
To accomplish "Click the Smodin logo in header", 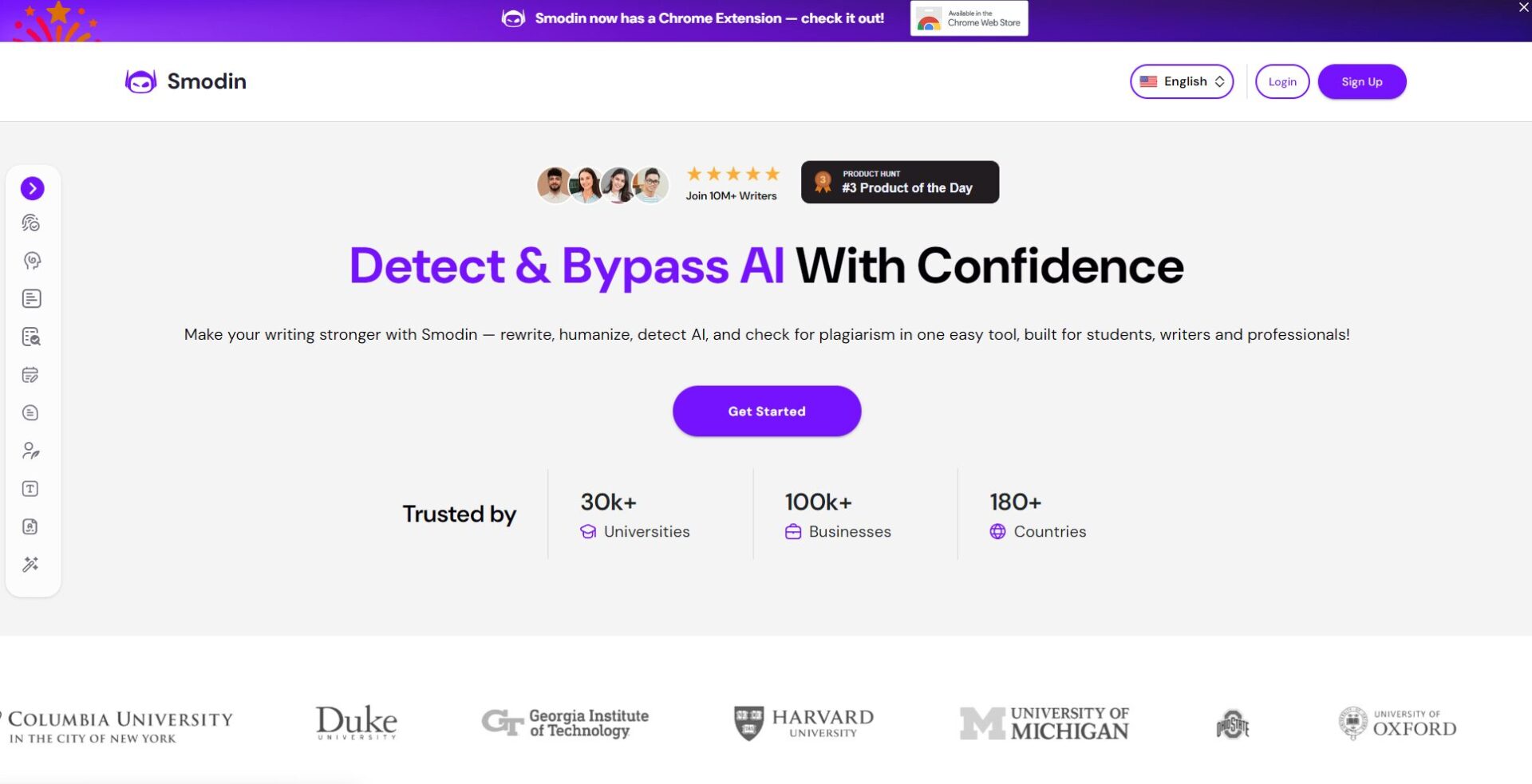I will pyautogui.click(x=186, y=81).
